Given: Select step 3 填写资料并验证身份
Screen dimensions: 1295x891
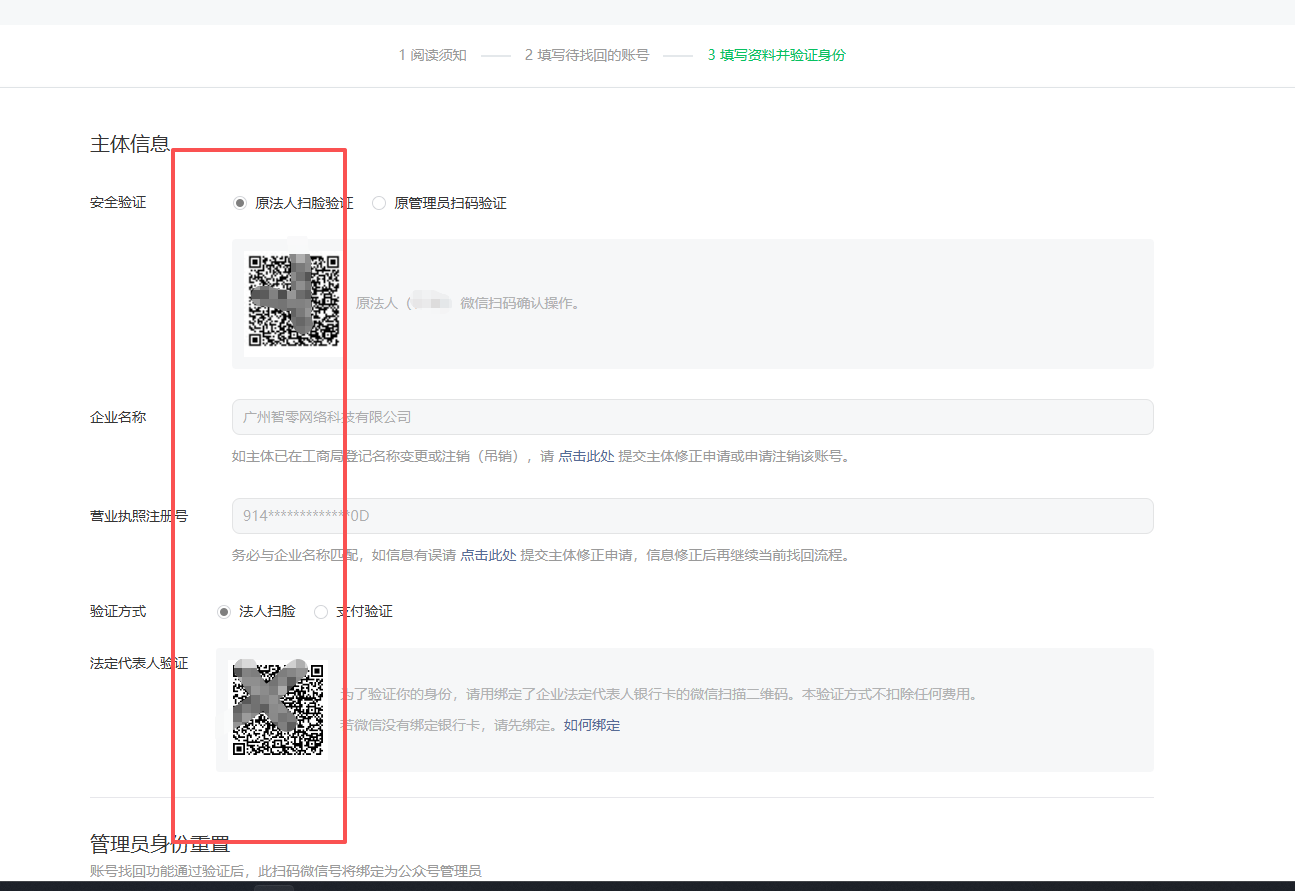Looking at the screenshot, I should [777, 55].
